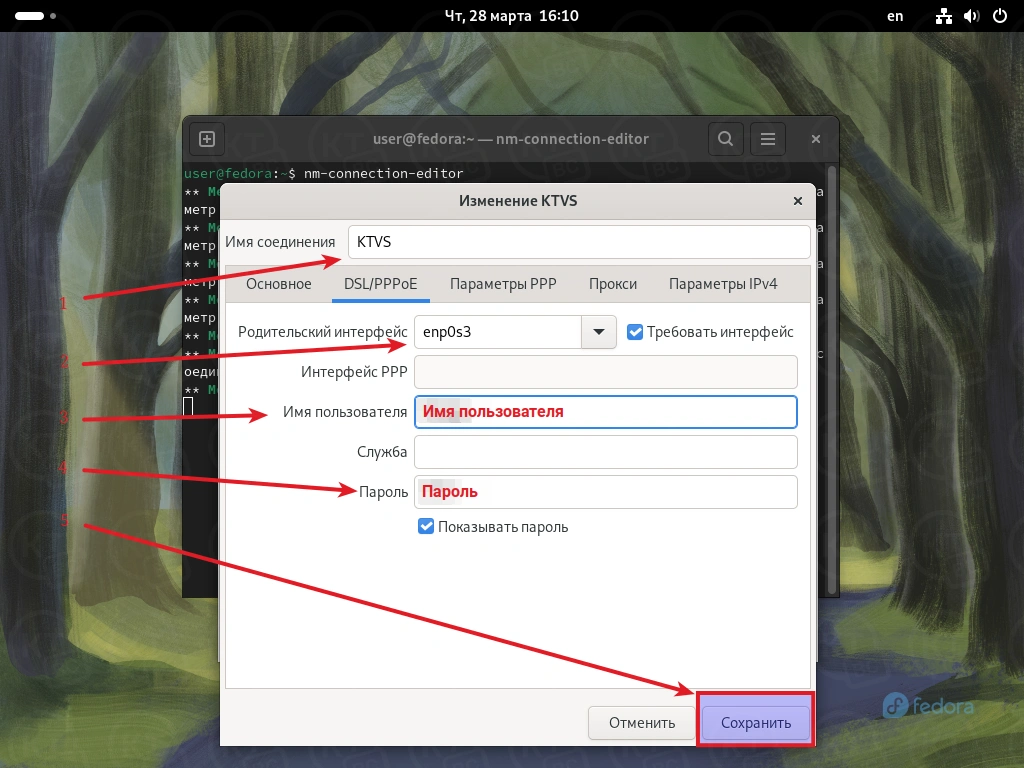Switch to the Параметры PPP tab
1024x768 pixels.
(503, 284)
